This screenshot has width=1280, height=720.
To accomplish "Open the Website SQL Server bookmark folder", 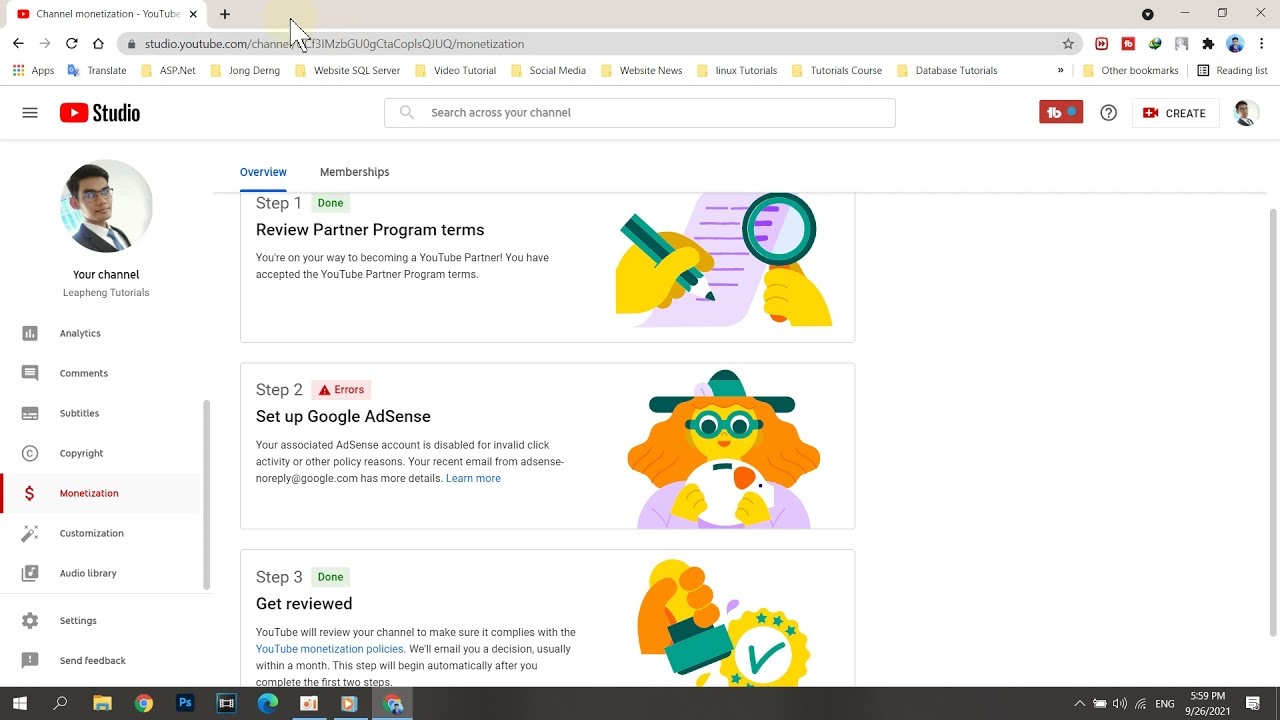I will (347, 71).
